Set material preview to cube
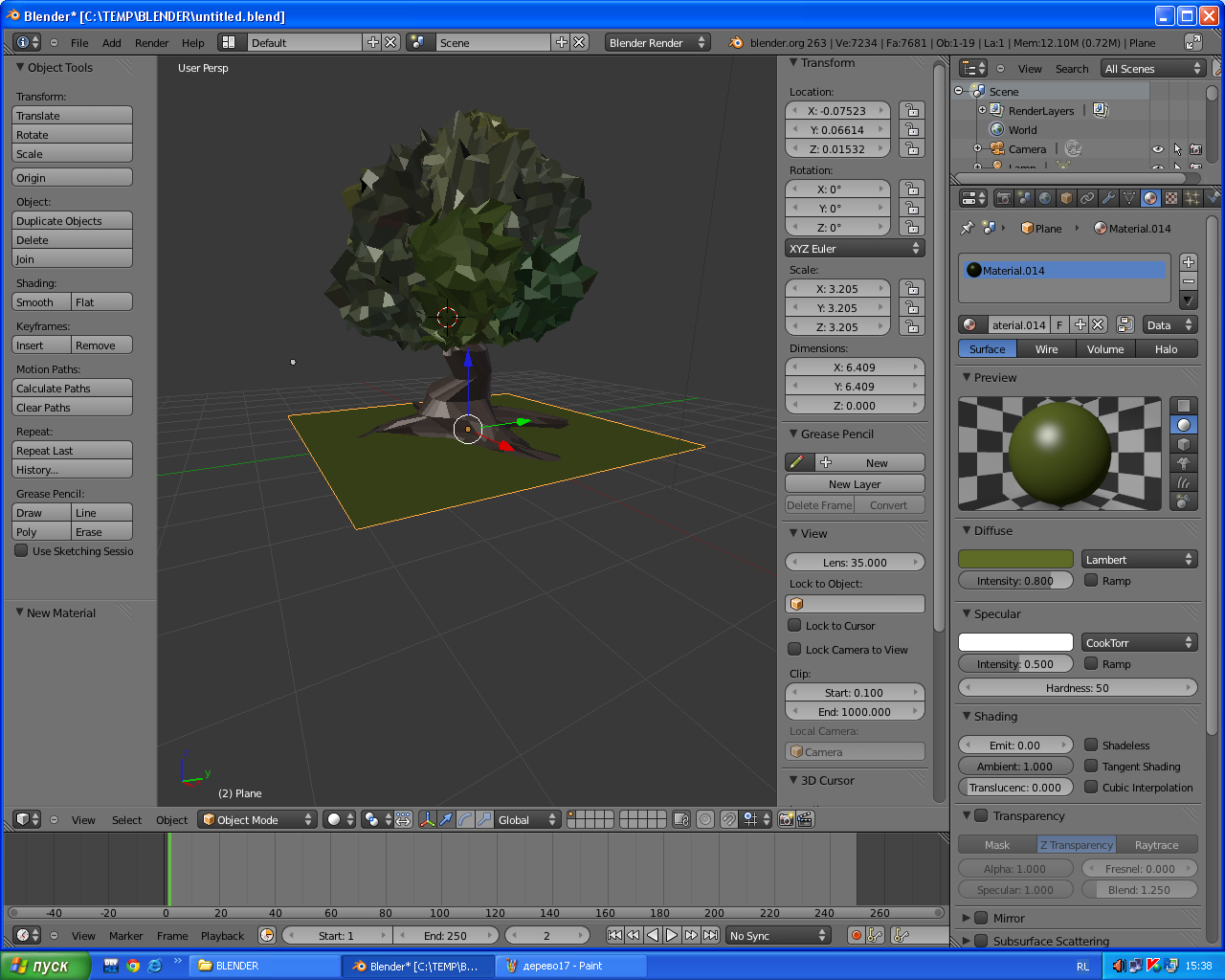The image size is (1225, 980). 1184,444
